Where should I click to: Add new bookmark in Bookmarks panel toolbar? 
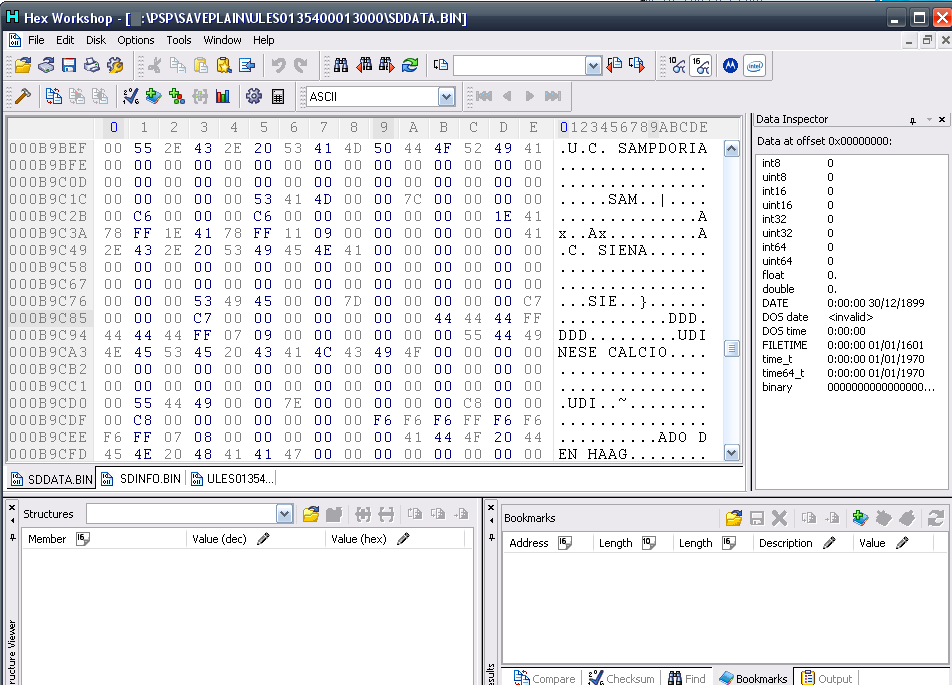click(x=860, y=518)
